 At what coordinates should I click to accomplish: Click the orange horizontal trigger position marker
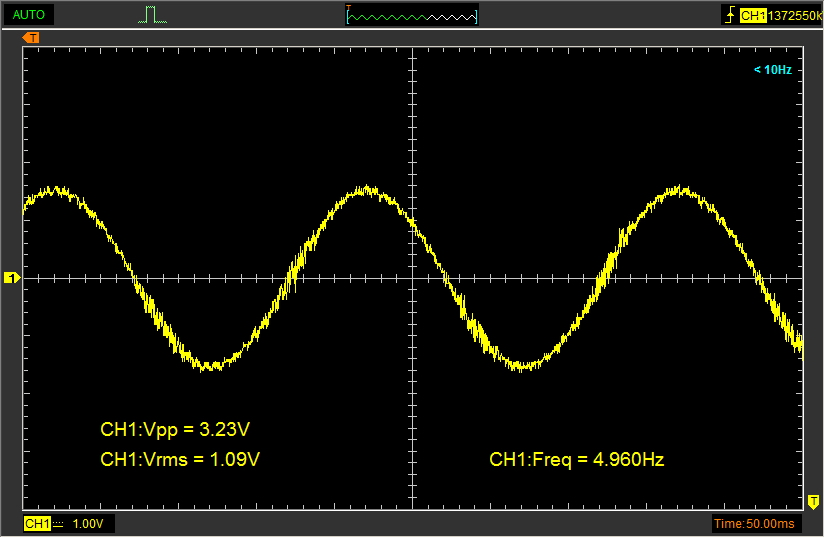coord(31,38)
